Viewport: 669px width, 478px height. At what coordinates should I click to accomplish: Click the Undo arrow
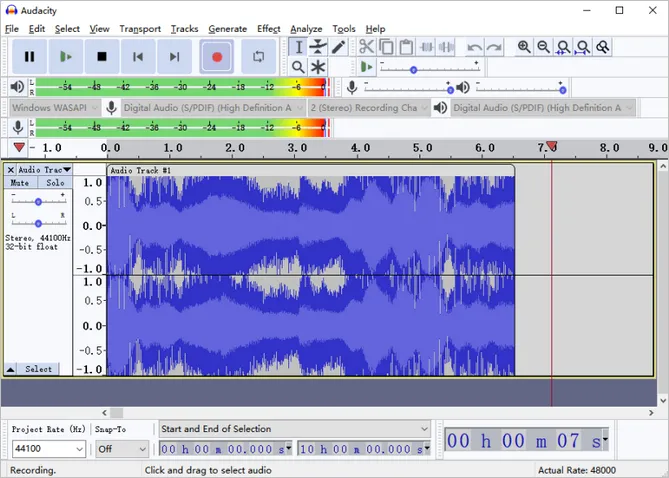pyautogui.click(x=474, y=47)
